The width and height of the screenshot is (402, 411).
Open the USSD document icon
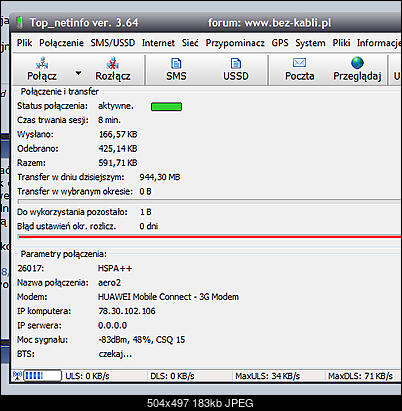point(236,63)
